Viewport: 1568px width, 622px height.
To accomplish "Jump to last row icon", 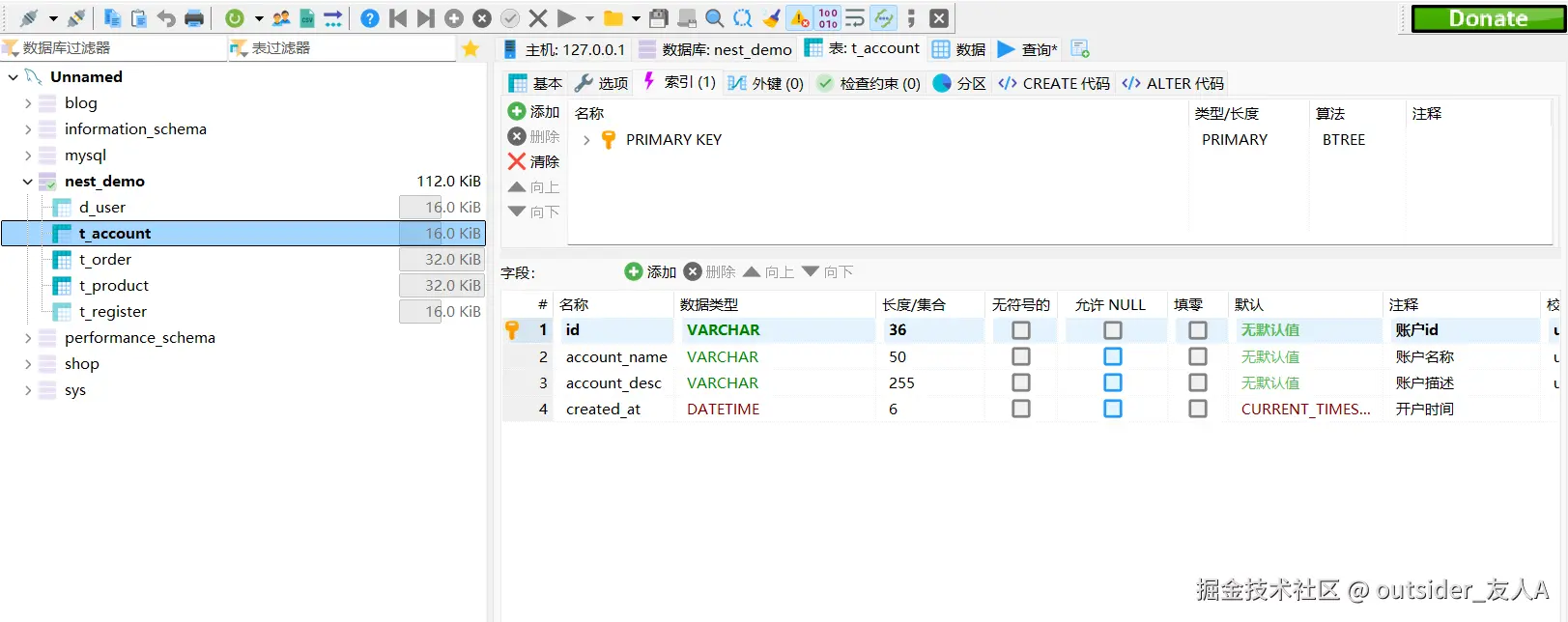I will click(425, 18).
